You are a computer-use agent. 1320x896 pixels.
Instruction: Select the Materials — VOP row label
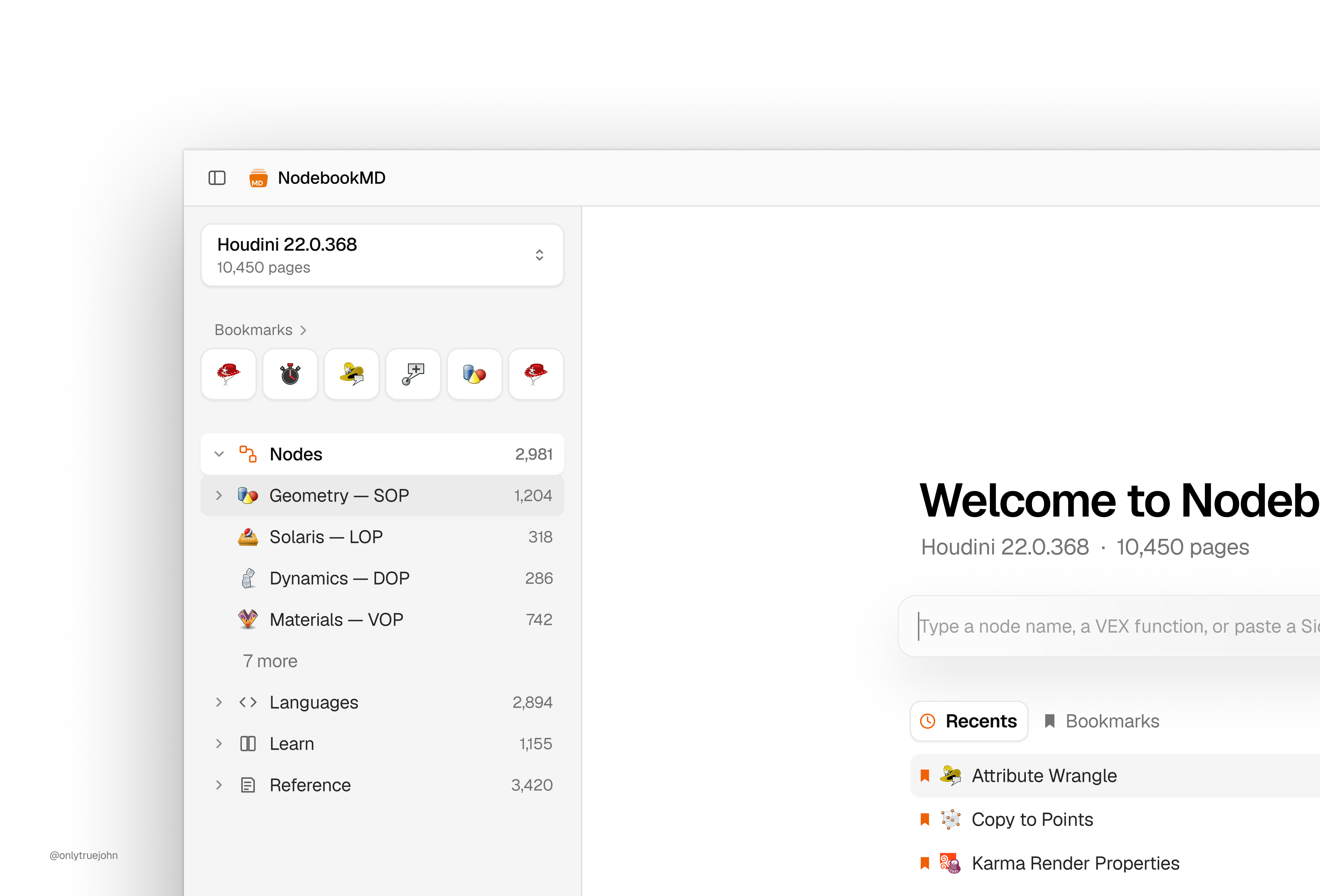(x=336, y=619)
